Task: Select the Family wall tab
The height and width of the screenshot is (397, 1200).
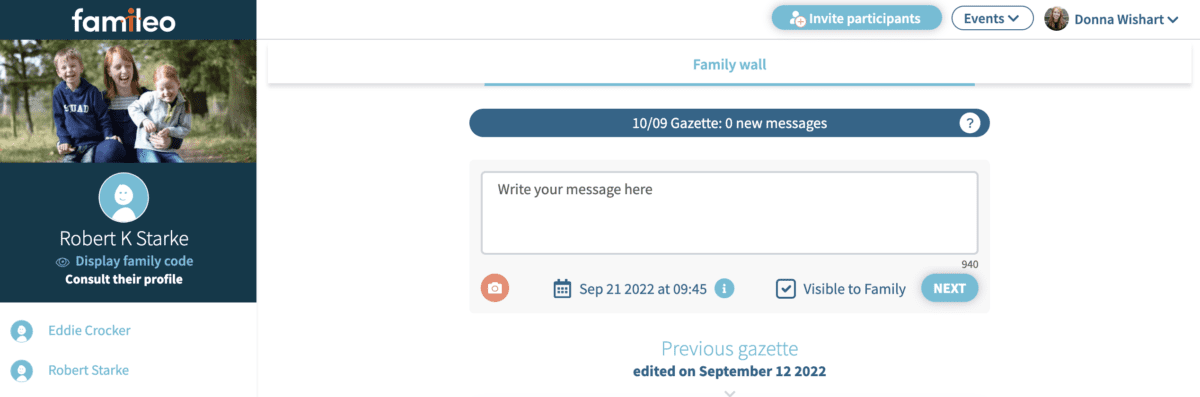Action: 729,65
